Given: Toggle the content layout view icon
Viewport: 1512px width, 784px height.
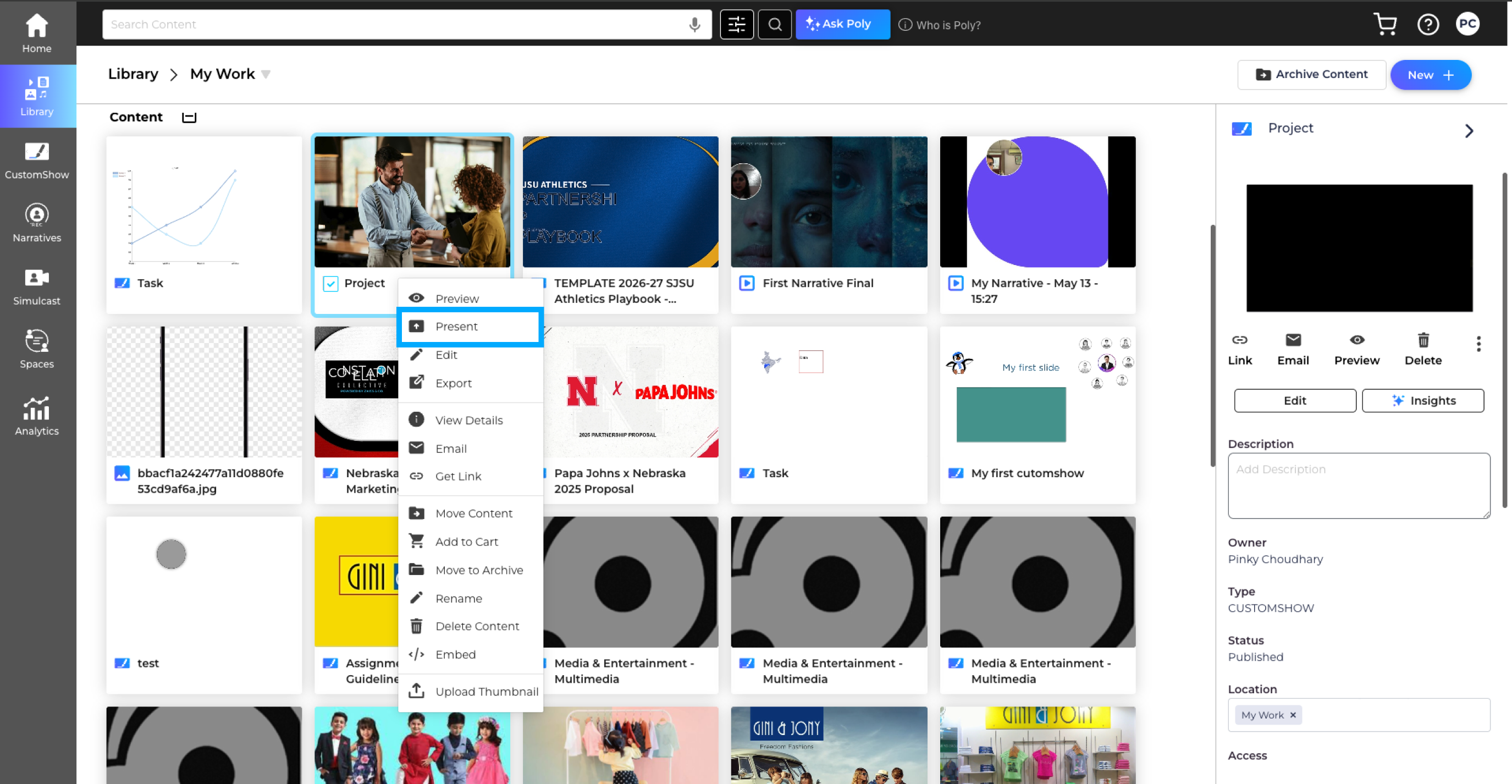Looking at the screenshot, I should point(189,117).
